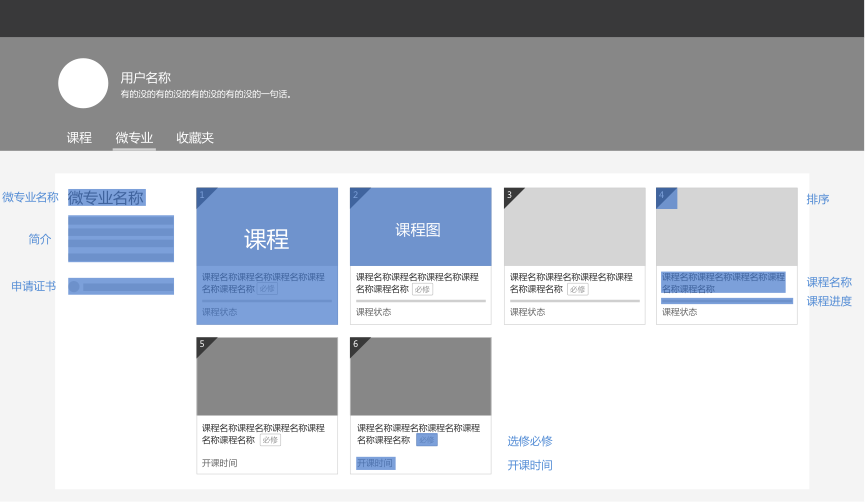The image size is (865, 502).
Task: Open the 课程图 thumbnail on card 2
Action: 420,227
